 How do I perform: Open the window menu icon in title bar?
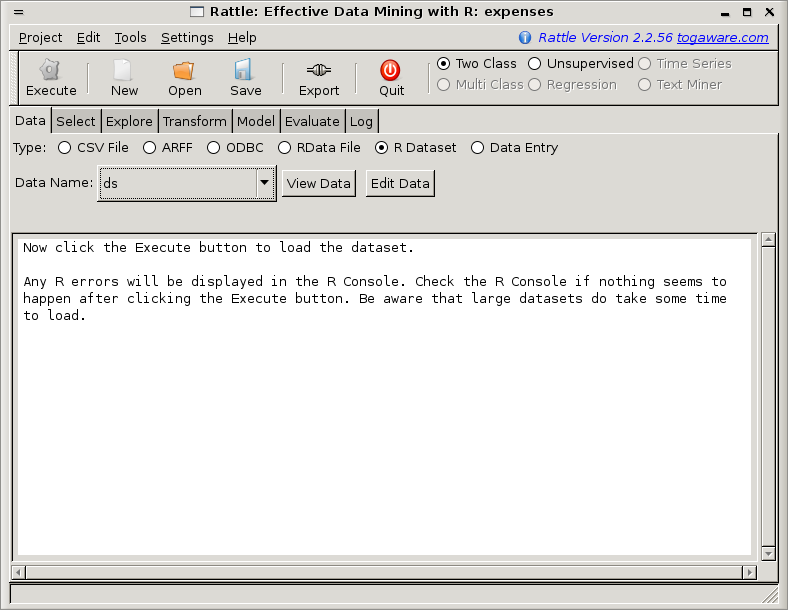(x=19, y=12)
